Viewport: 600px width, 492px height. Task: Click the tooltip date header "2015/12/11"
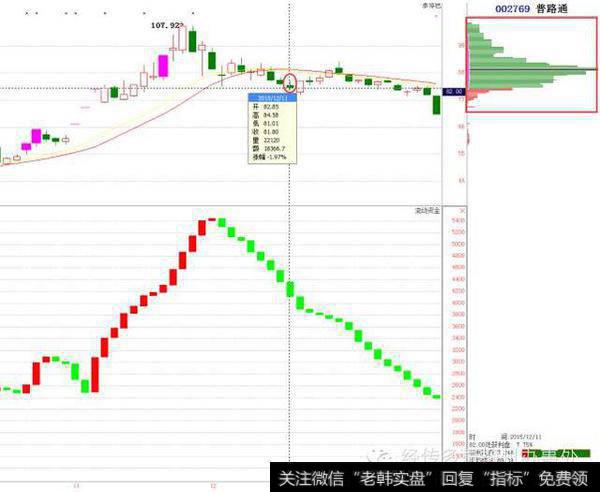coord(272,98)
